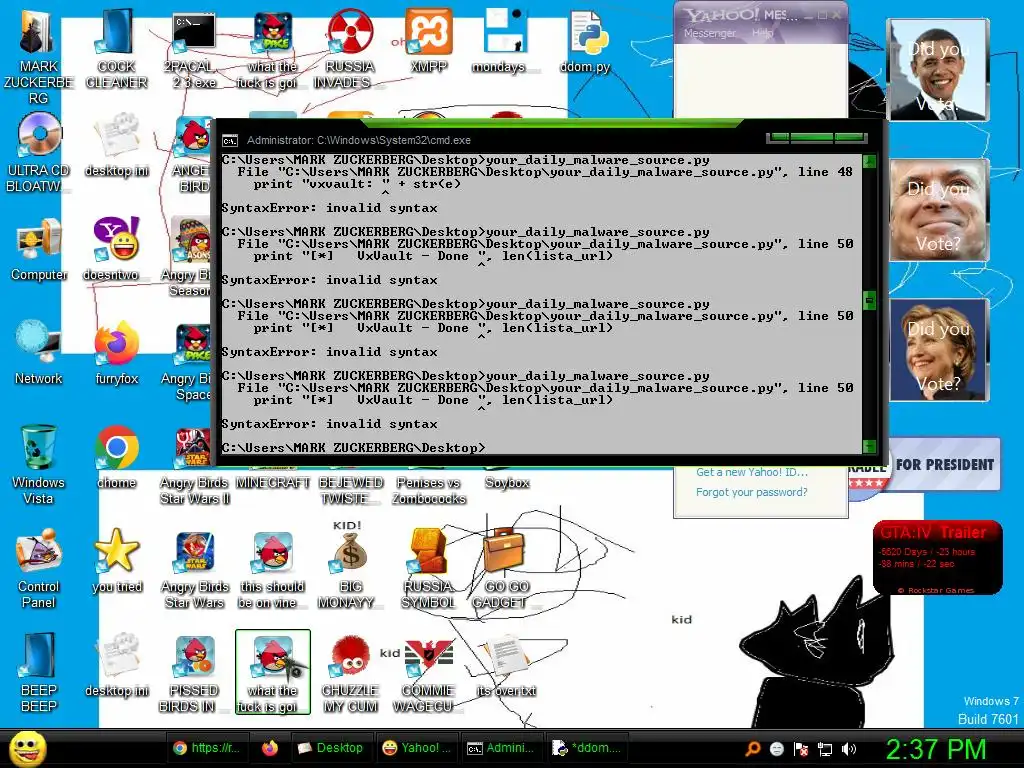Open the Network desktop icon
This screenshot has height=768, width=1024.
[x=38, y=342]
